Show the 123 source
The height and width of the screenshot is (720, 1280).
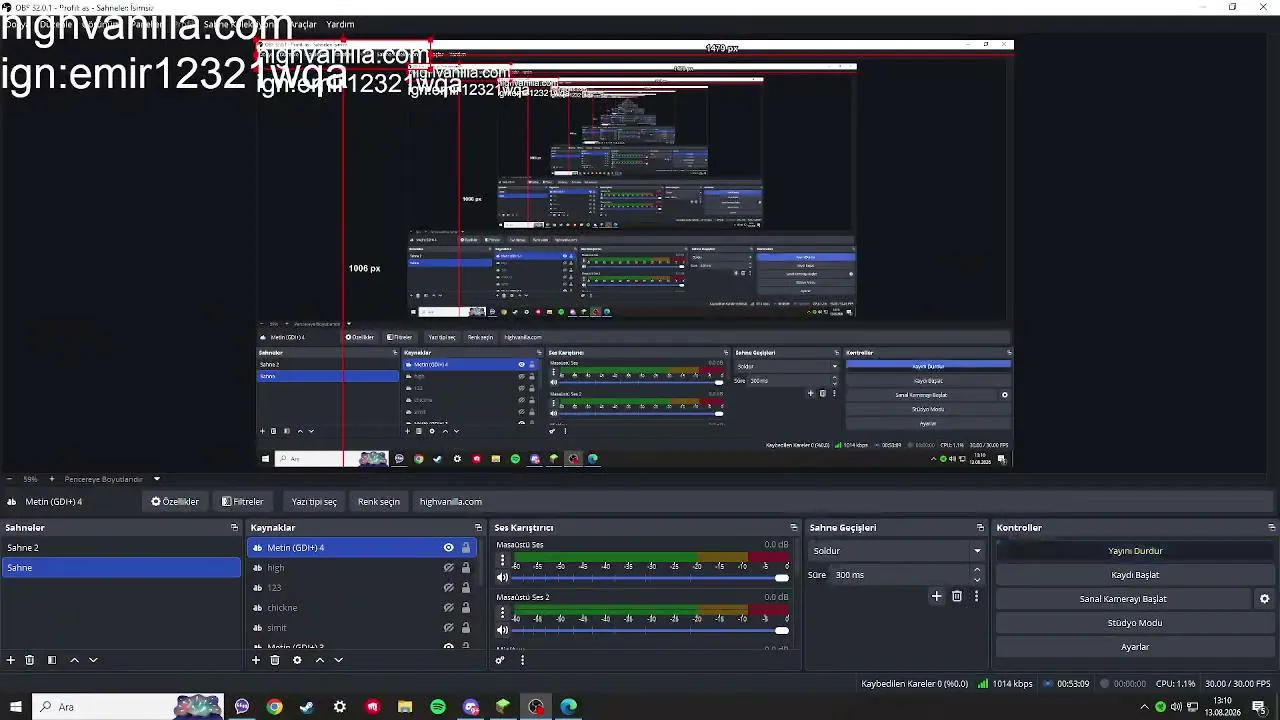pyautogui.click(x=448, y=588)
